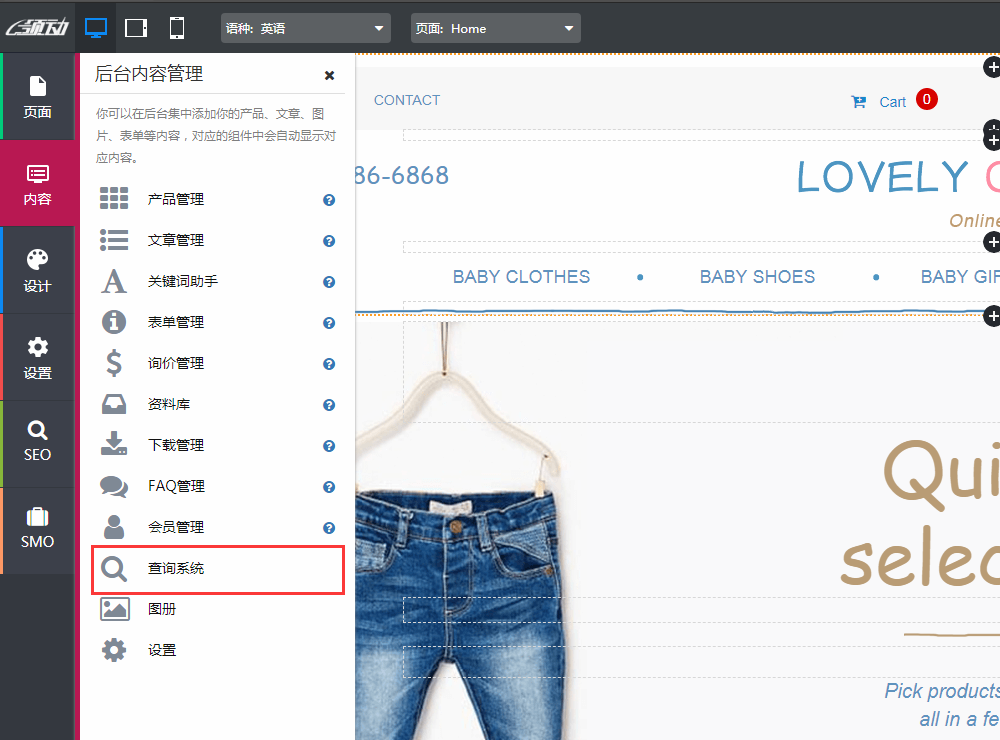Open the shopping Cart link
The image size is (1000, 740).
892,102
